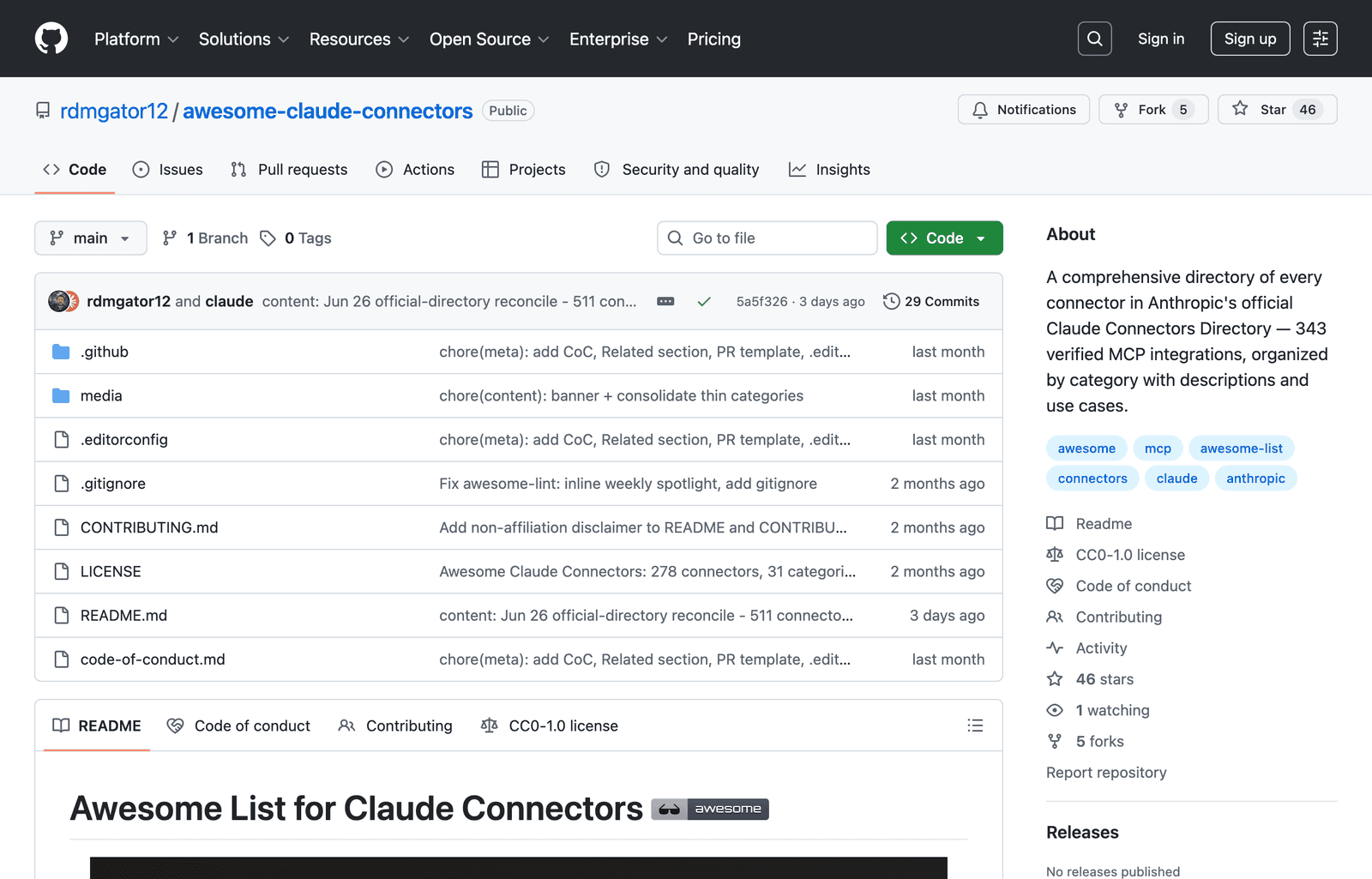Click the Go to file search field
Viewport: 1372px width, 879px height.
tap(767, 238)
